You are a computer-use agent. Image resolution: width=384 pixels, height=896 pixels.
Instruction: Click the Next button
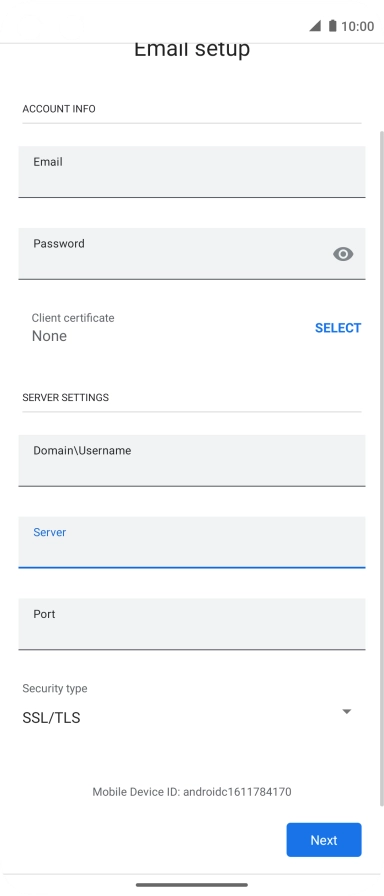[324, 840]
